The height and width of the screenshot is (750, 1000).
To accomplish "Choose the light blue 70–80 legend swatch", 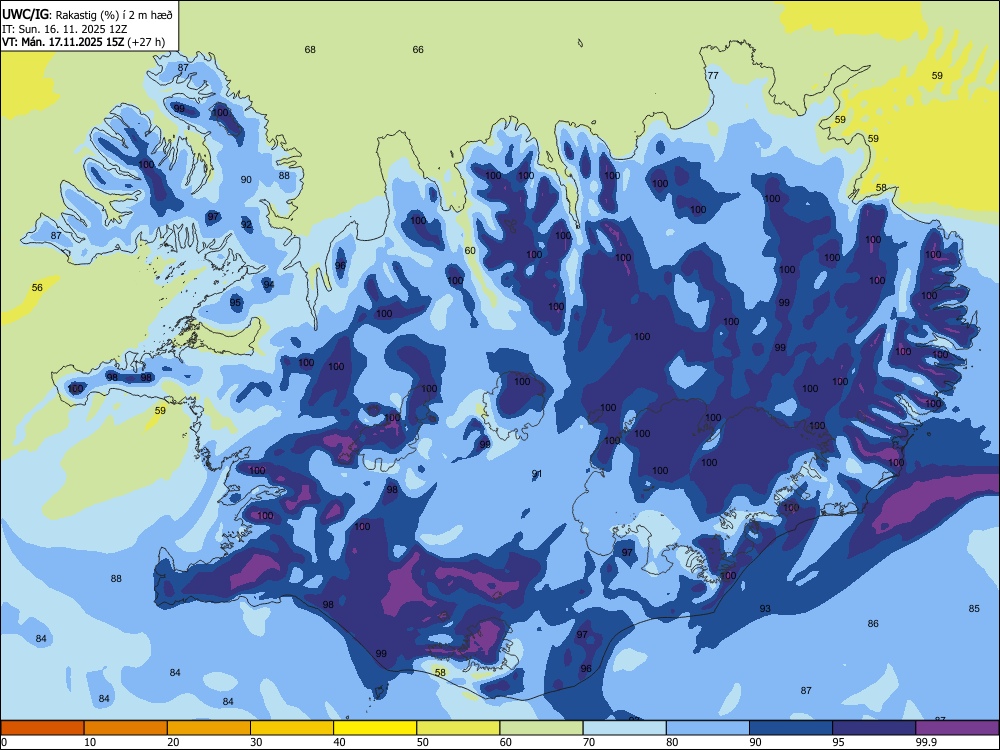I will click(625, 728).
